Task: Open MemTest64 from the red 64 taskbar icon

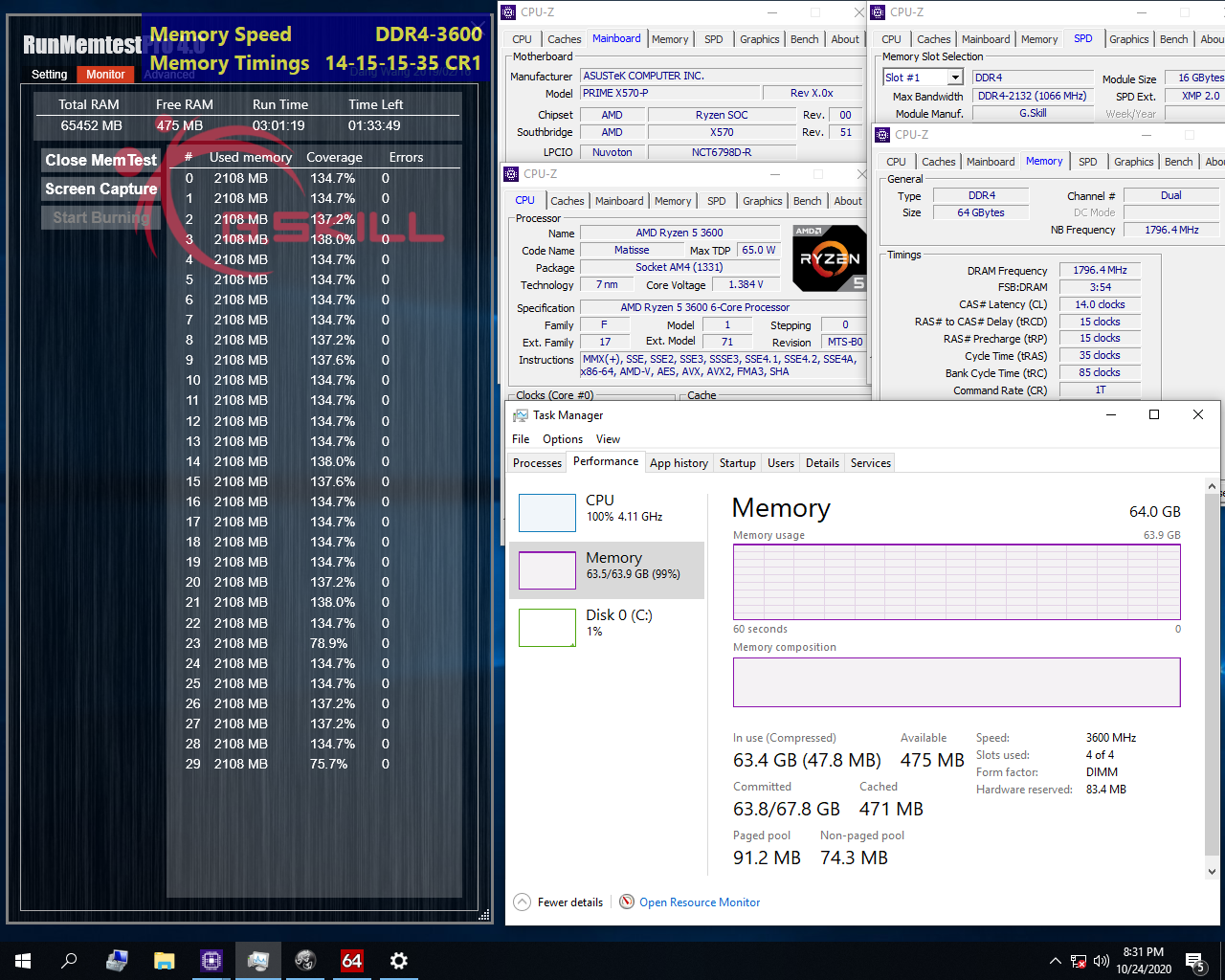Action: [x=351, y=960]
